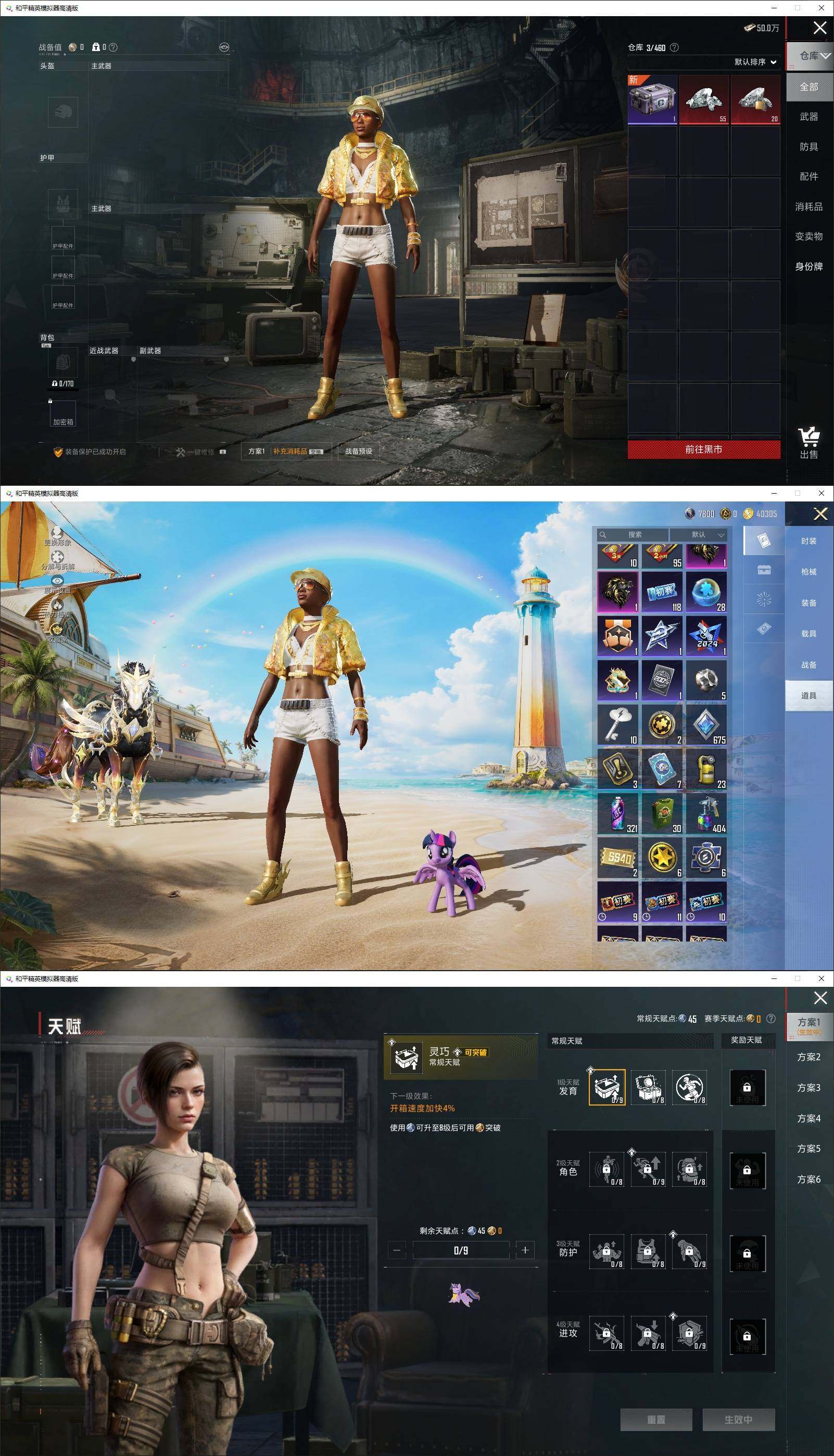The width and height of the screenshot is (834, 1456).
Task: Select 方案4 in the talent window
Action: 809,1118
